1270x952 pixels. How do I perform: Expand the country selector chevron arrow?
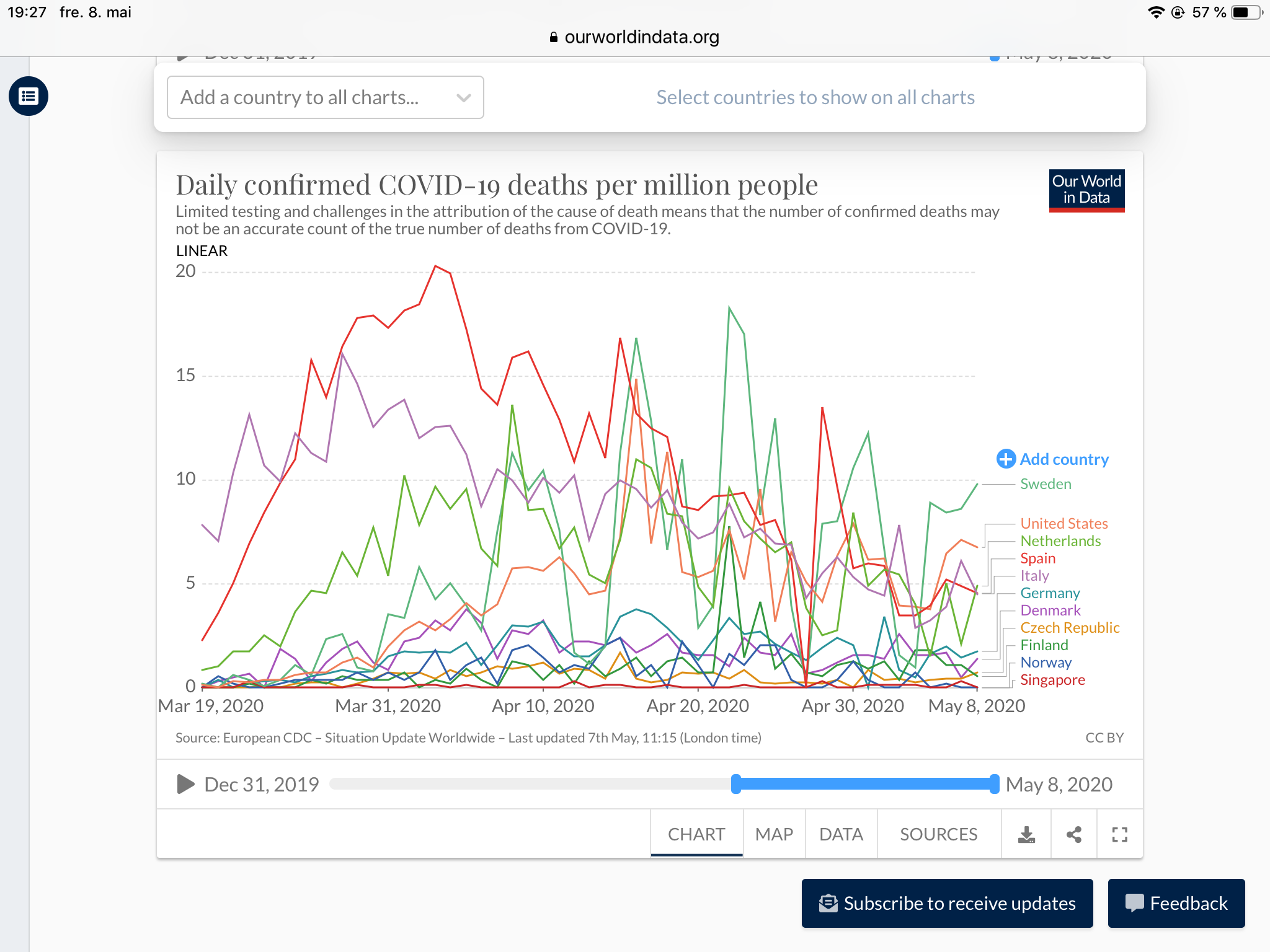(463, 97)
